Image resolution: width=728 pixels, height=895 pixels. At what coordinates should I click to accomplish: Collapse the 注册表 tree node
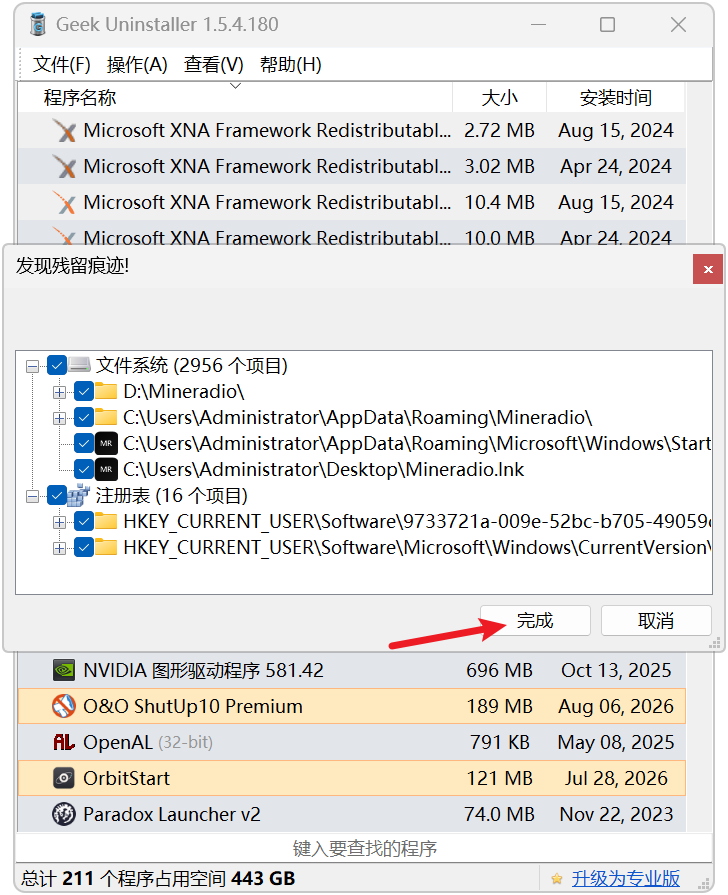33,497
